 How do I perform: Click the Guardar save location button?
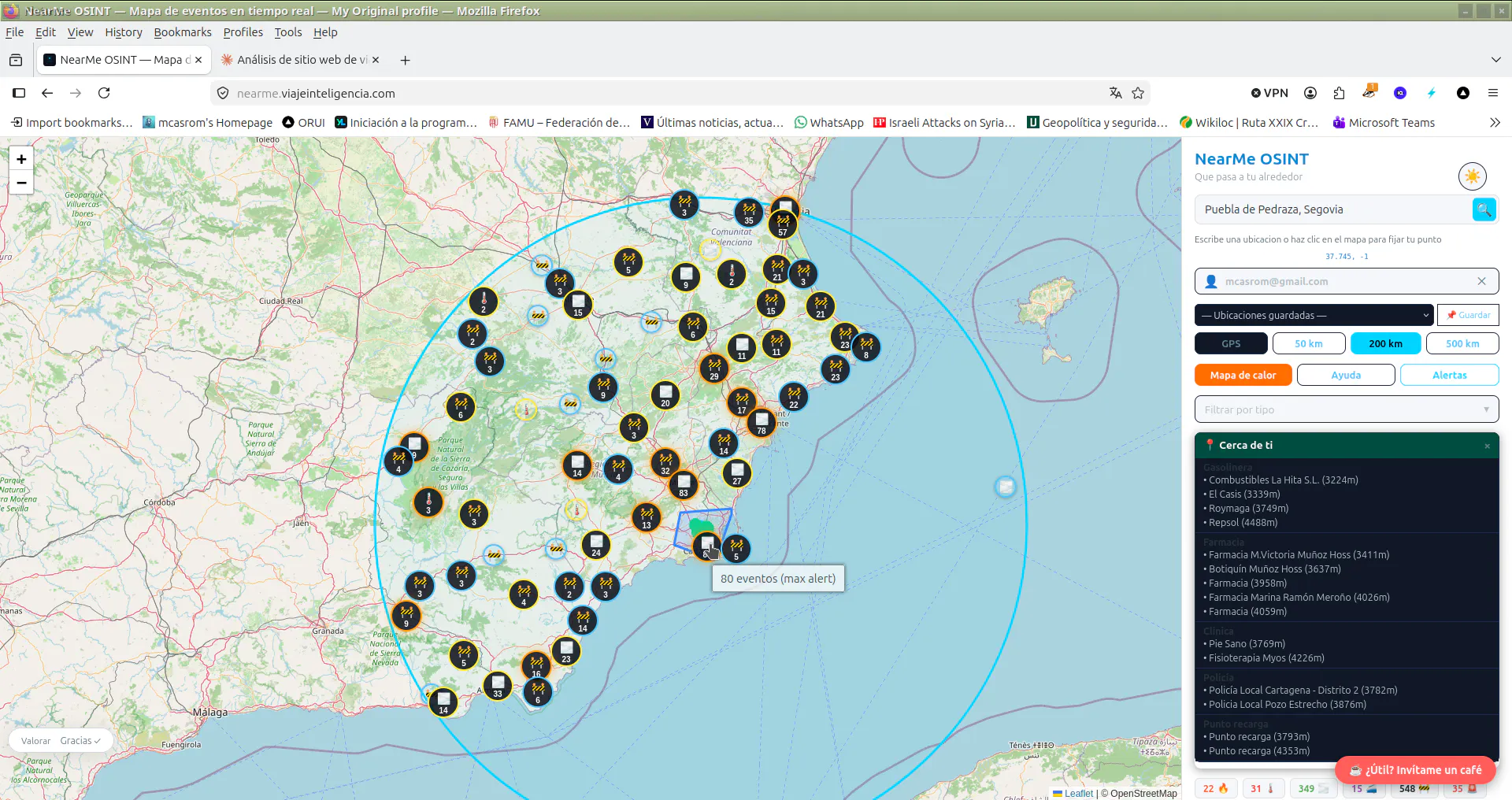[x=1468, y=315]
